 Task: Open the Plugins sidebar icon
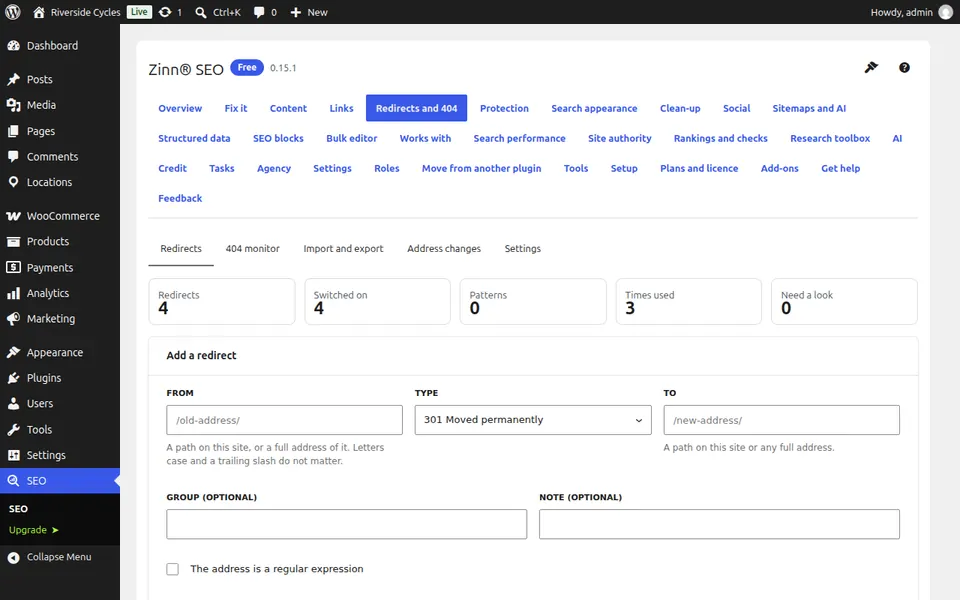(x=13, y=378)
